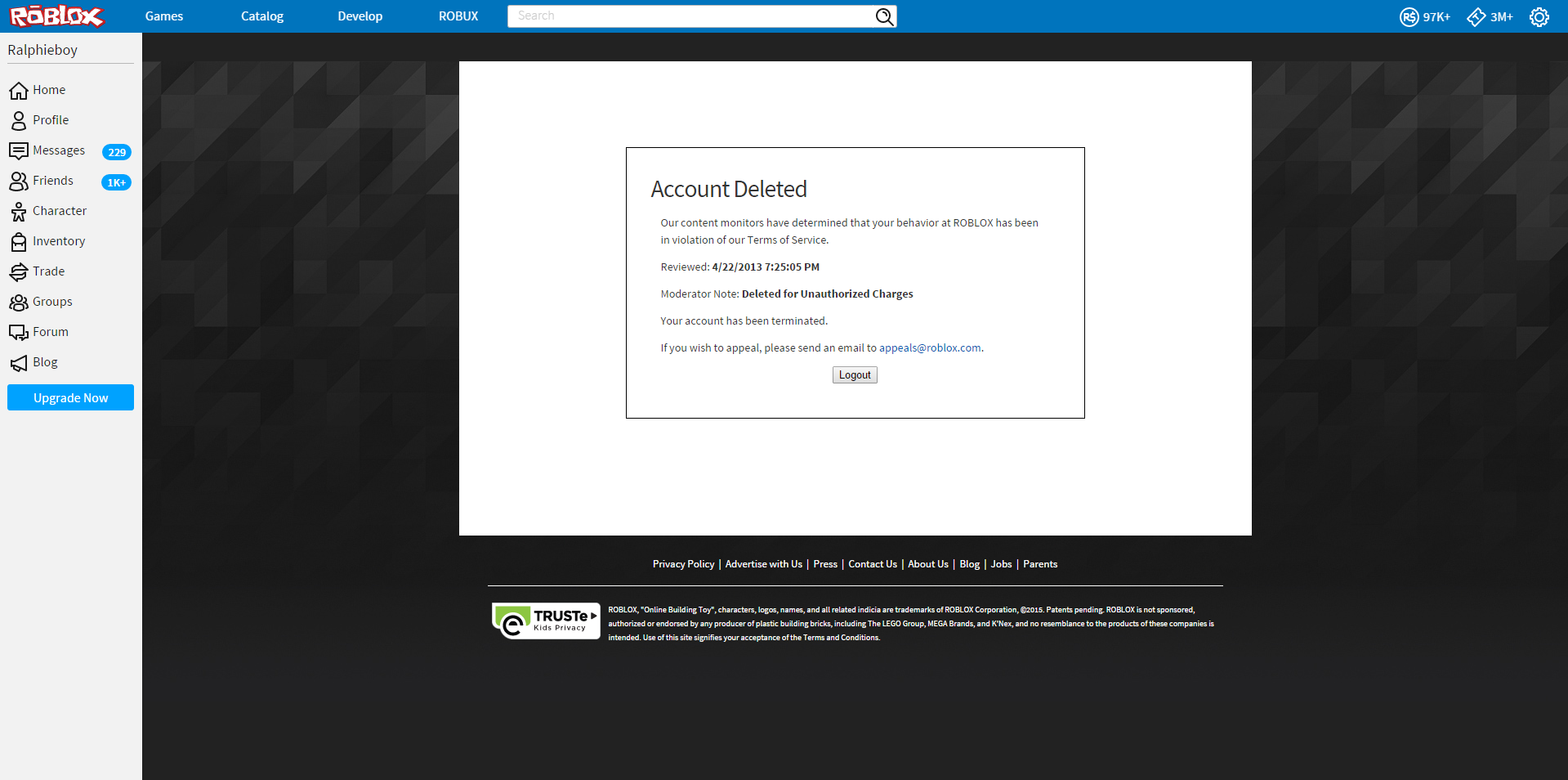Open the Contact Us footer link
Screen dimensions: 1568x780
873,564
